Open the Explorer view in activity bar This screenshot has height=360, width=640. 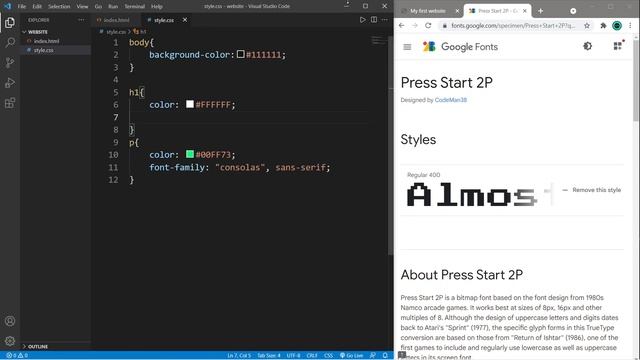[10, 22]
